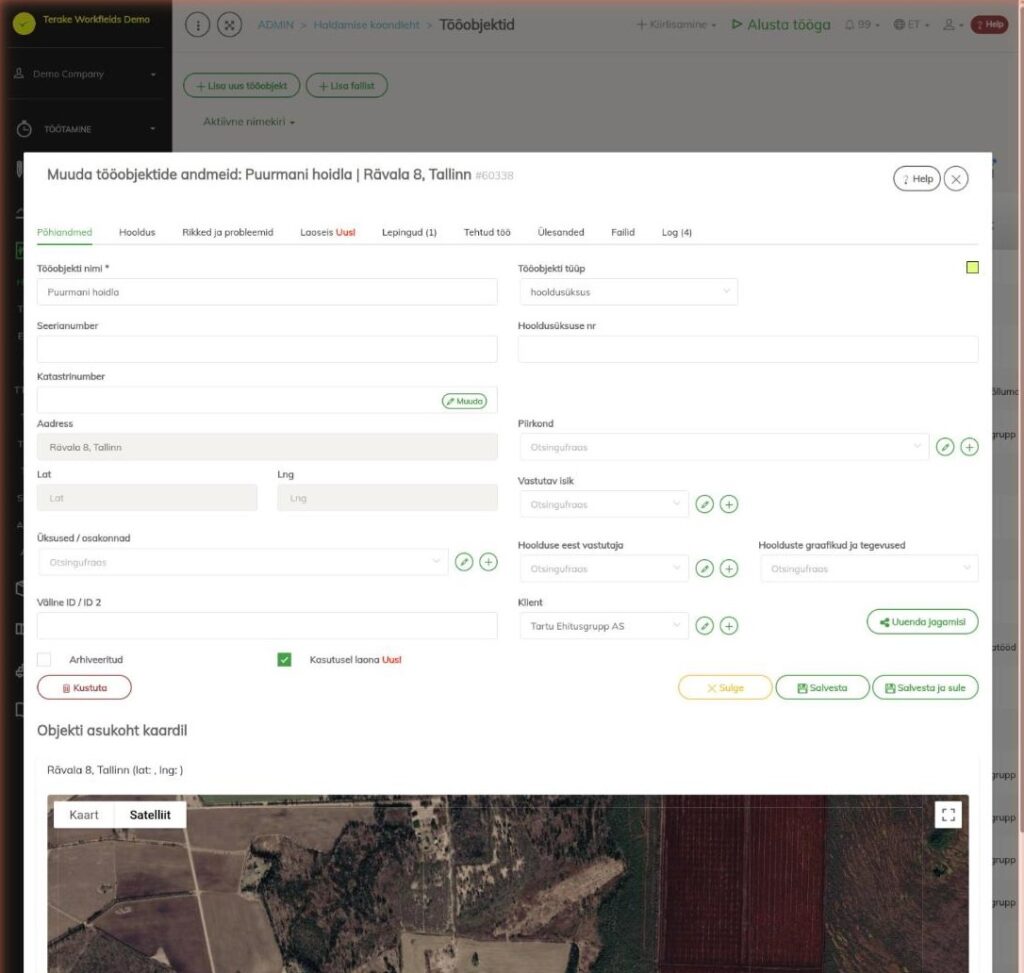Switch map to Satelliit view

click(150, 815)
